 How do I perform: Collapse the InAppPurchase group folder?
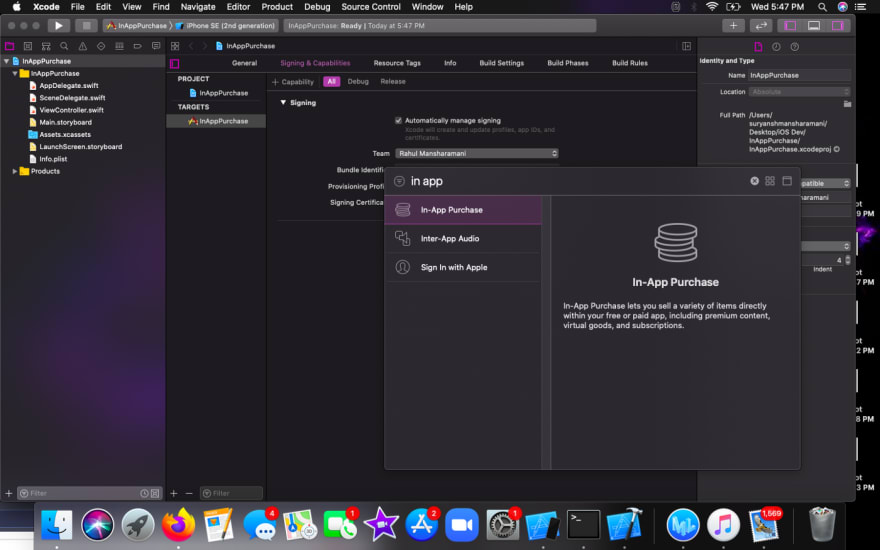tap(15, 74)
